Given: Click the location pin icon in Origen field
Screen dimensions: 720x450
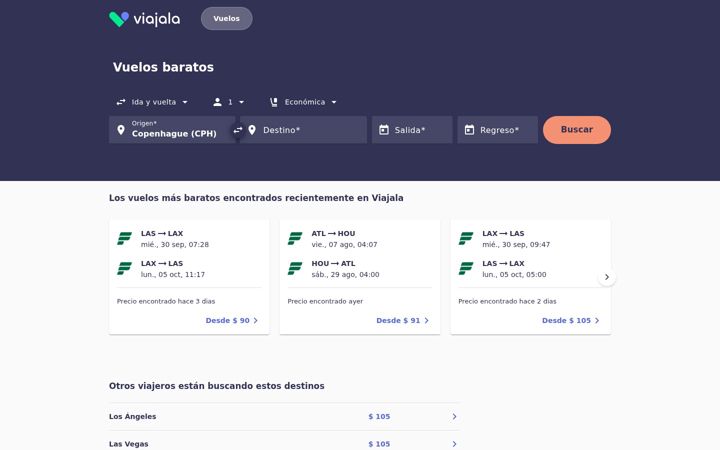Looking at the screenshot, I should (x=121, y=130).
